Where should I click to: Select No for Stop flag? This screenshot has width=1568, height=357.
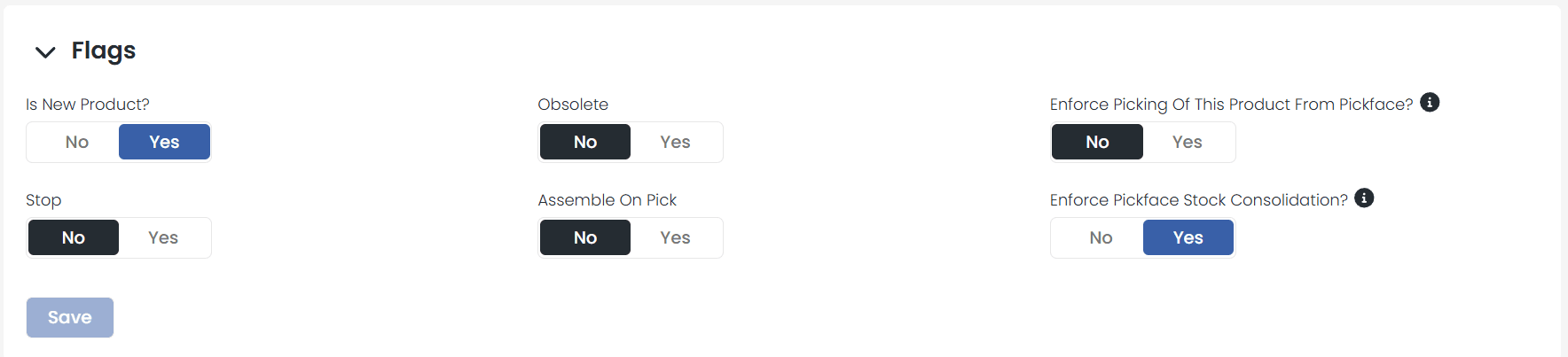coord(74,237)
